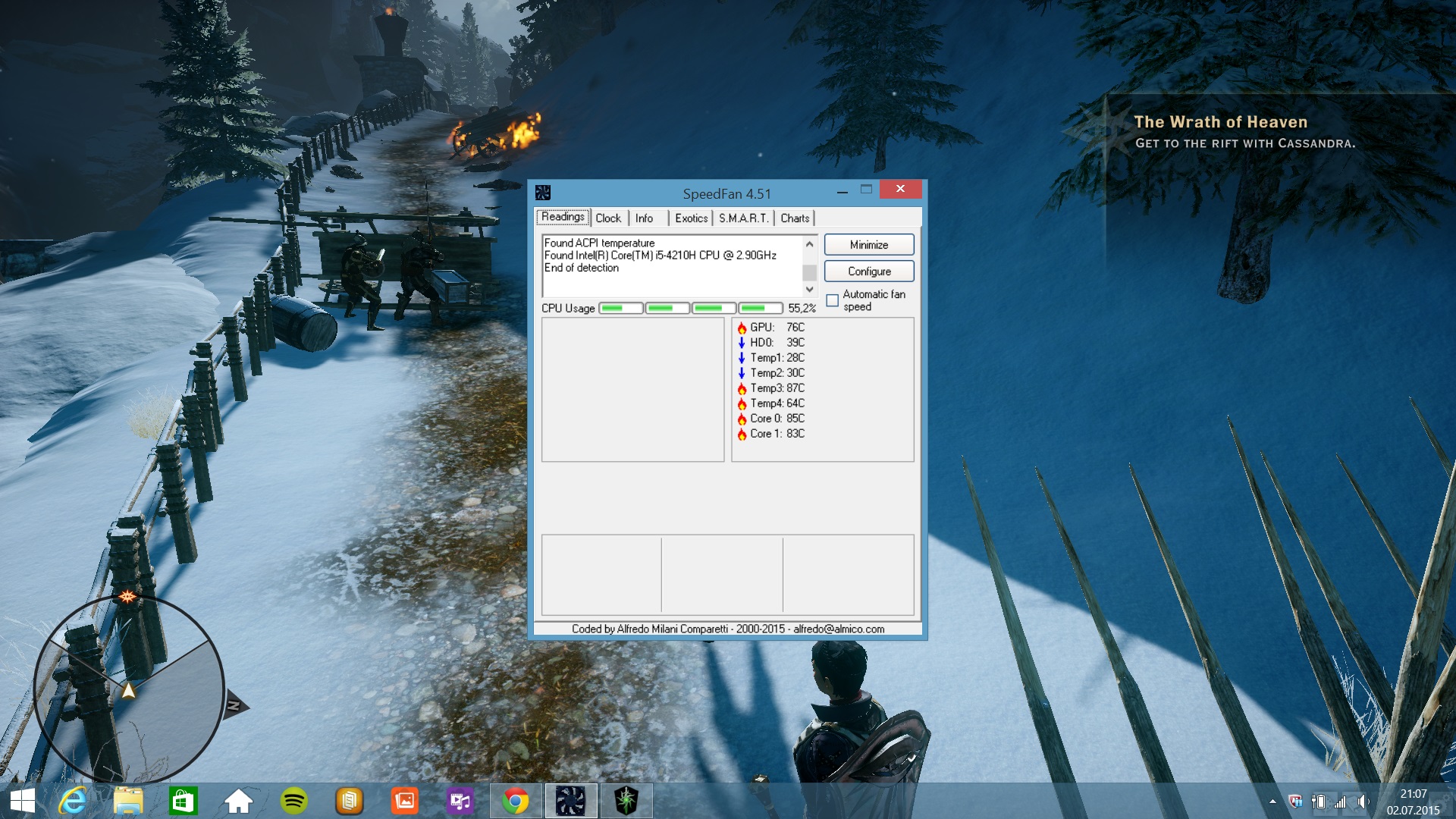Click the HD0 blue down-arrow icon
The image size is (1456, 819).
pyautogui.click(x=742, y=343)
